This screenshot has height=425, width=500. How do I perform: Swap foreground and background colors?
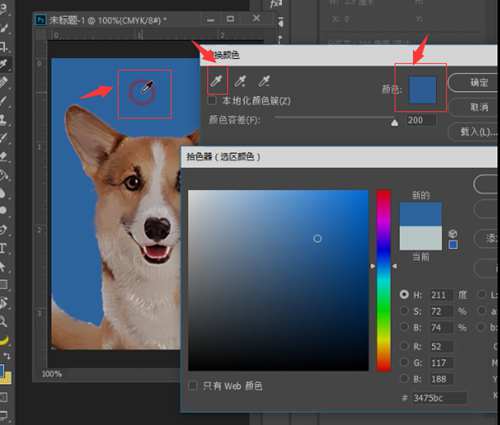click(7, 356)
